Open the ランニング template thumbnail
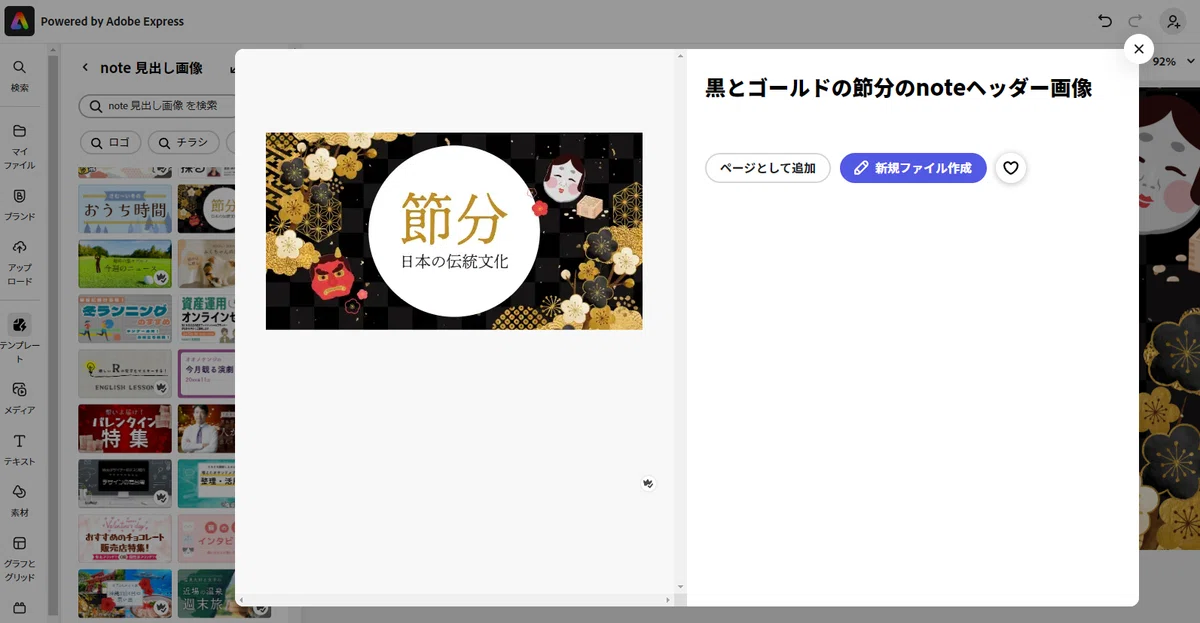The image size is (1200, 623). tap(125, 319)
